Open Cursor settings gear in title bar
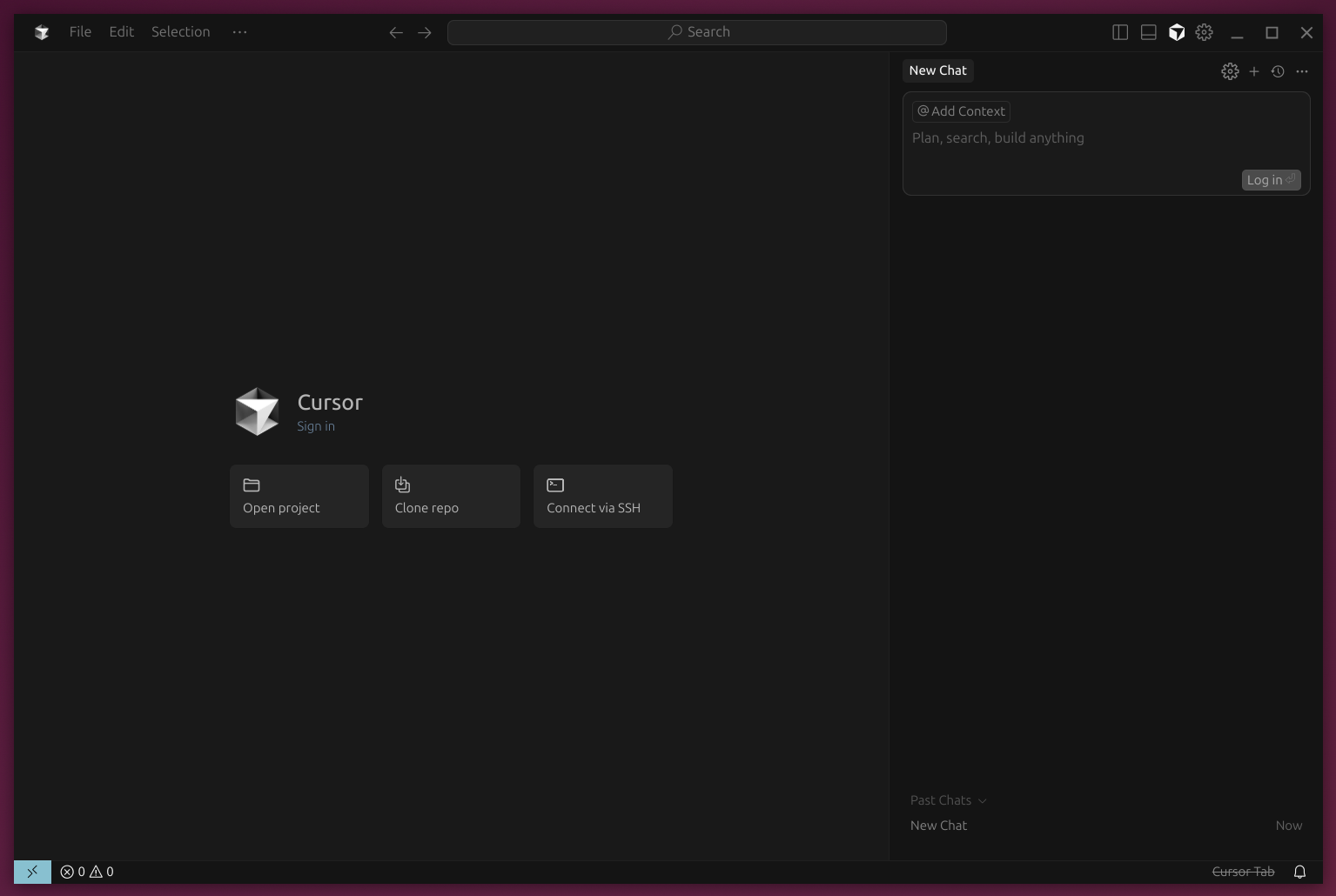 (1205, 32)
